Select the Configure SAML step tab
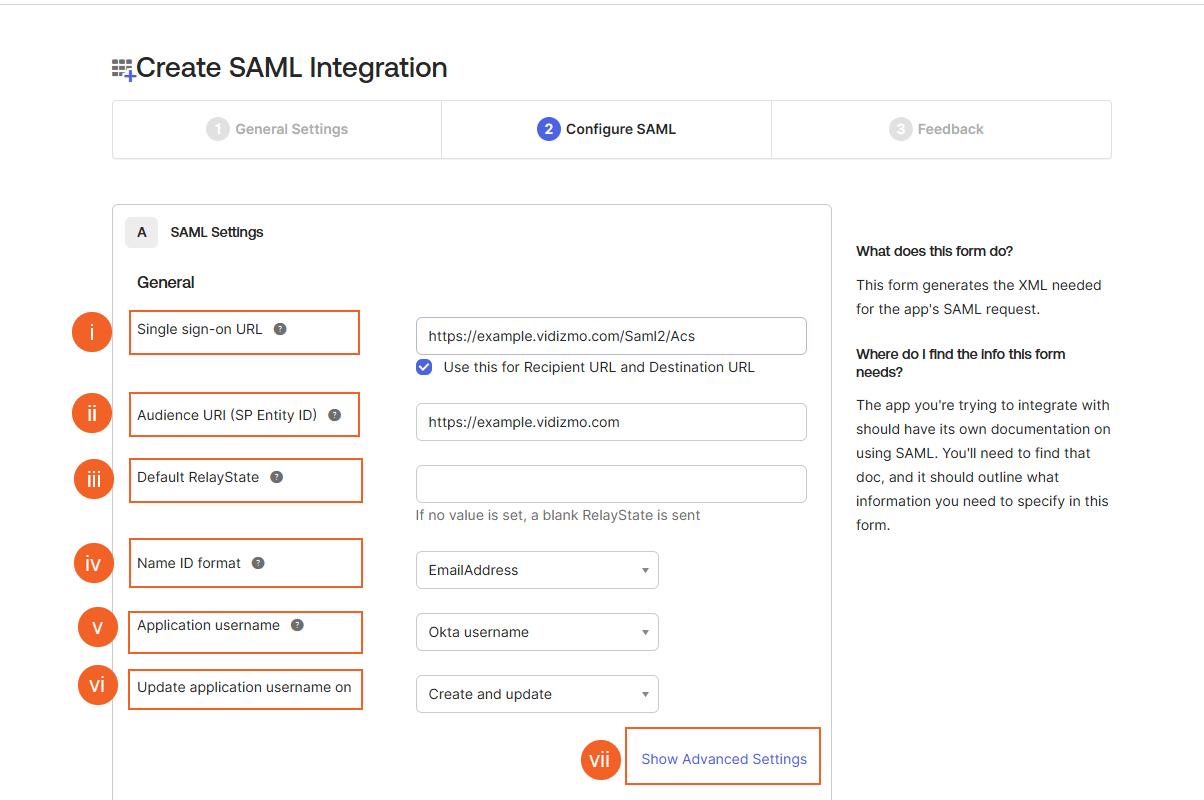The width and height of the screenshot is (1204, 800). [607, 129]
